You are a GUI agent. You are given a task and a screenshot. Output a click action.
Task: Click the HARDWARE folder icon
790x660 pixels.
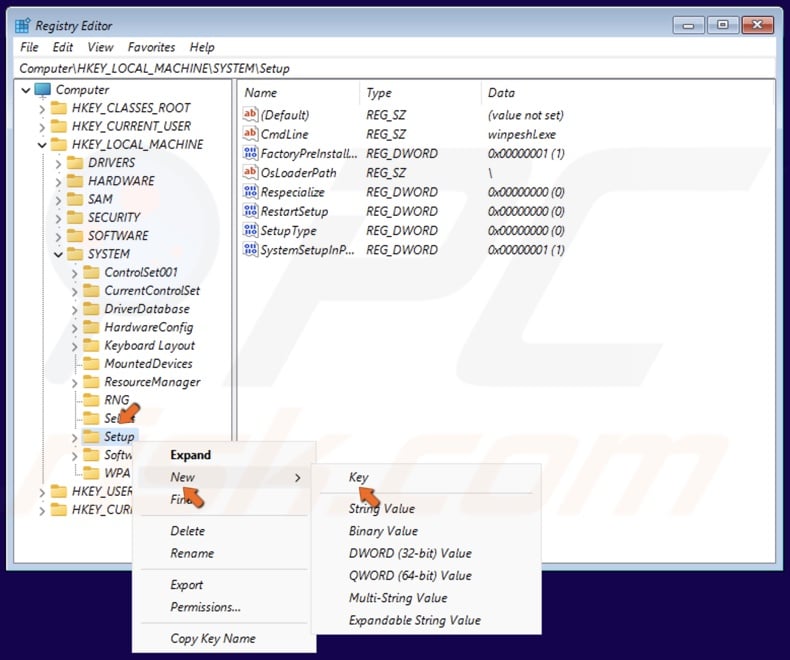tap(75, 181)
